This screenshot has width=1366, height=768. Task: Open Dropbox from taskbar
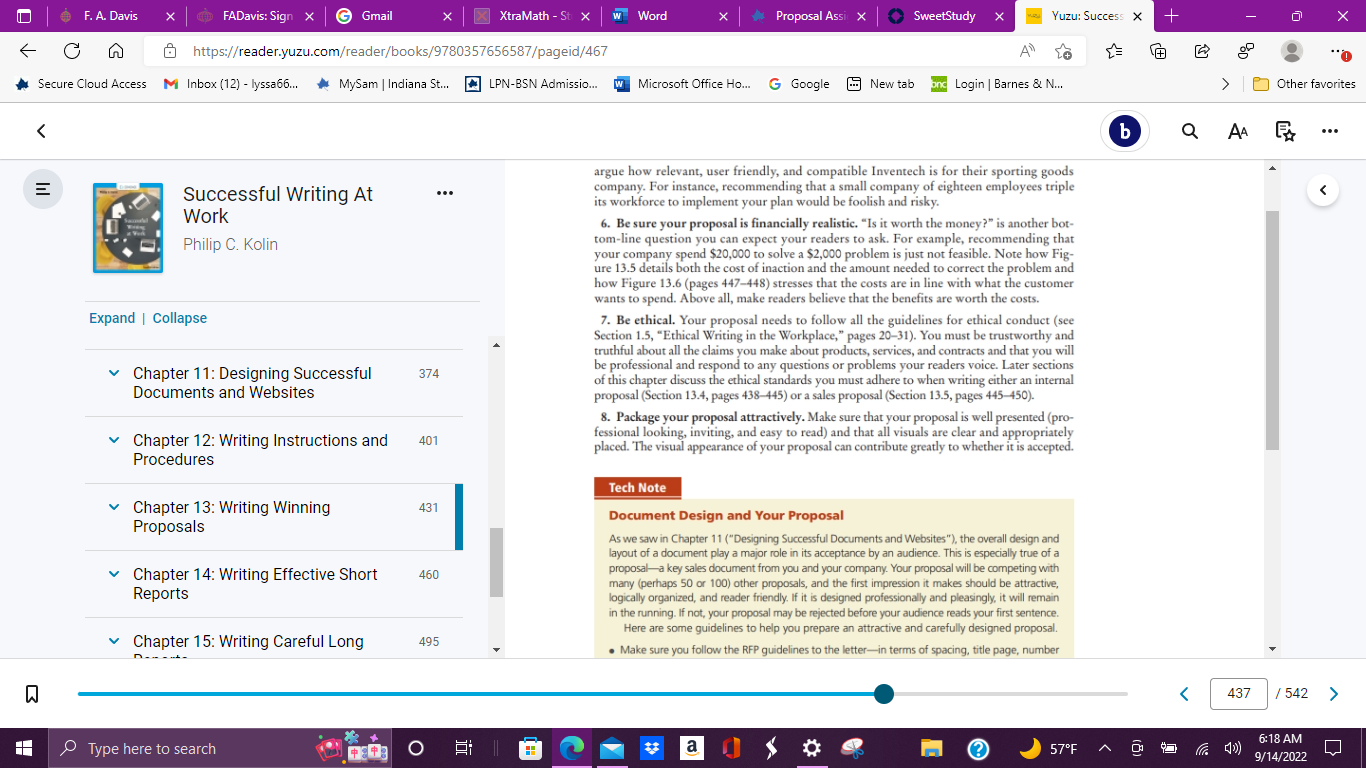click(x=651, y=748)
